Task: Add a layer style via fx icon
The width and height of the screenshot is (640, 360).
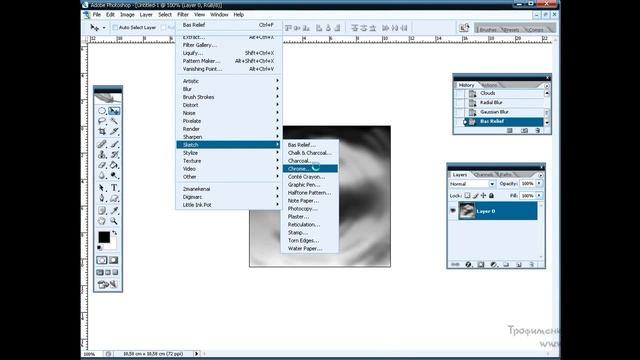Action: [x=468, y=264]
